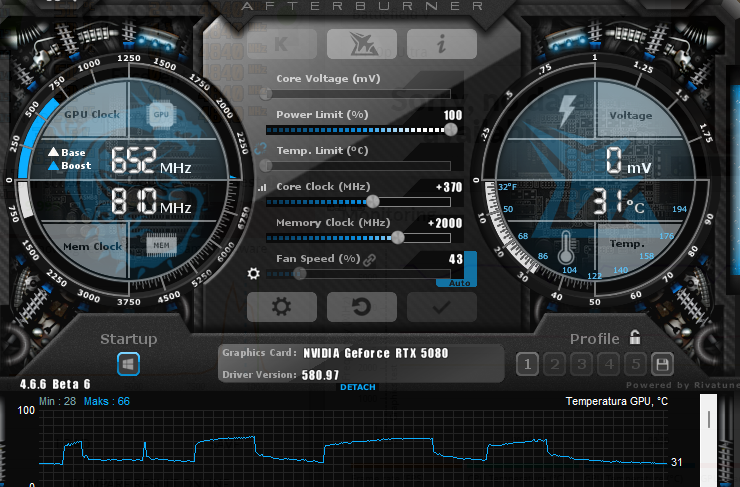Click the Core Clock slider handle
Image resolution: width=740 pixels, height=487 pixels.
point(373,202)
